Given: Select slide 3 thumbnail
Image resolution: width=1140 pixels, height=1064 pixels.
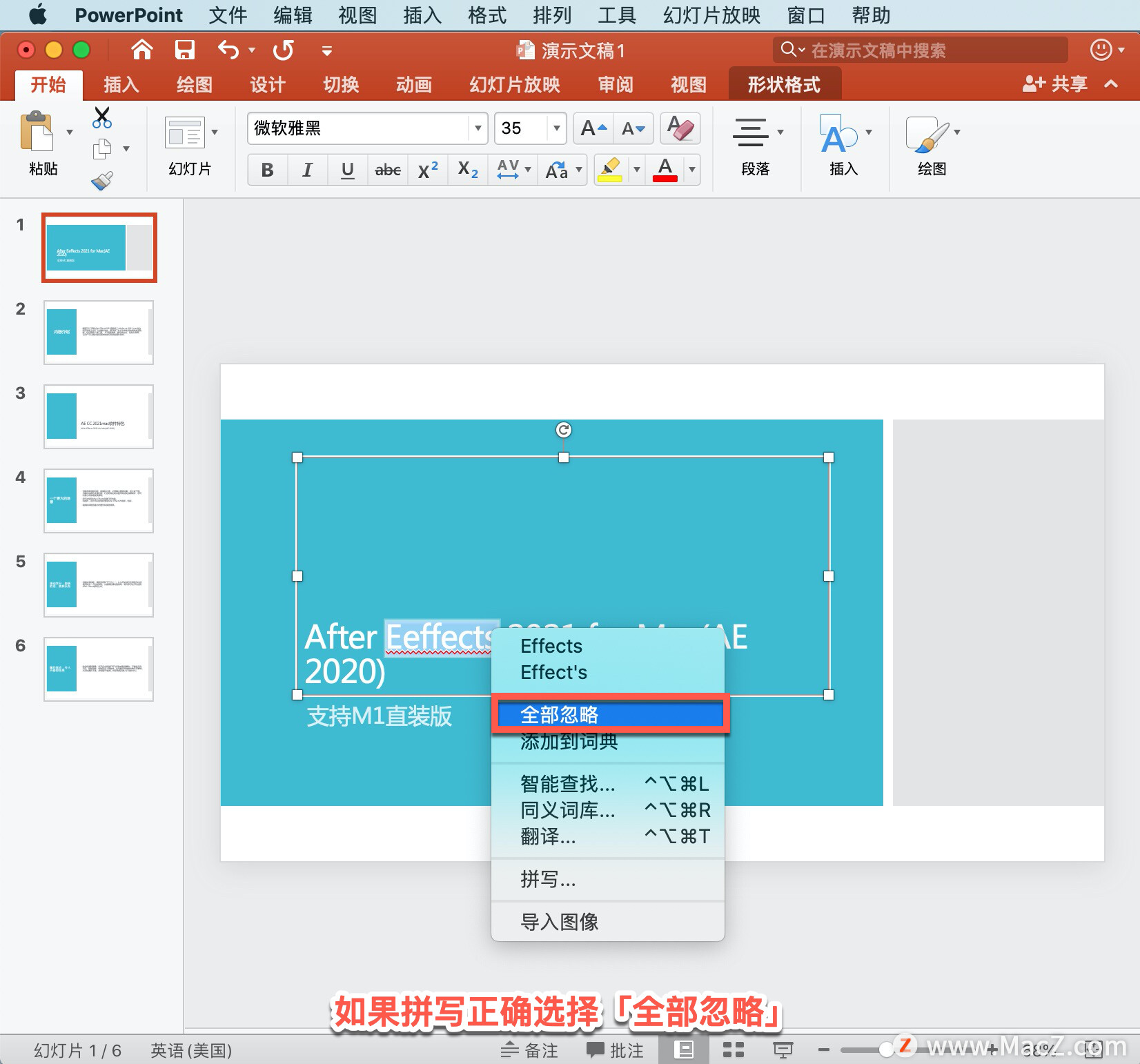Looking at the screenshot, I should coord(99,417).
